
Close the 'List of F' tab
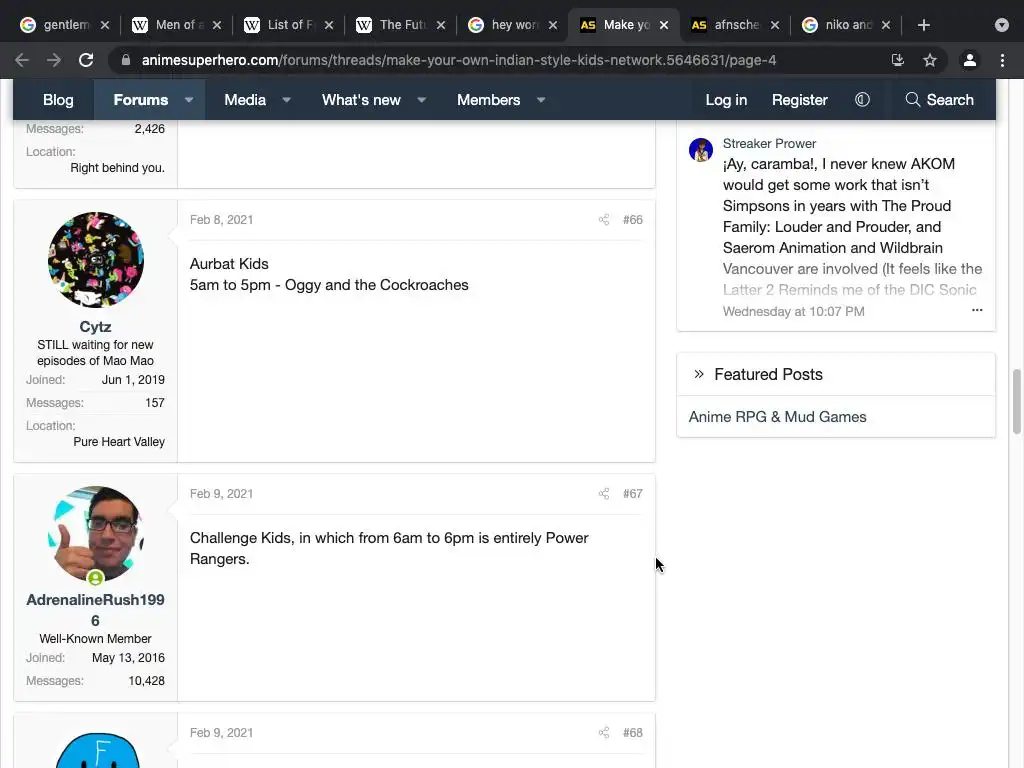click(329, 25)
